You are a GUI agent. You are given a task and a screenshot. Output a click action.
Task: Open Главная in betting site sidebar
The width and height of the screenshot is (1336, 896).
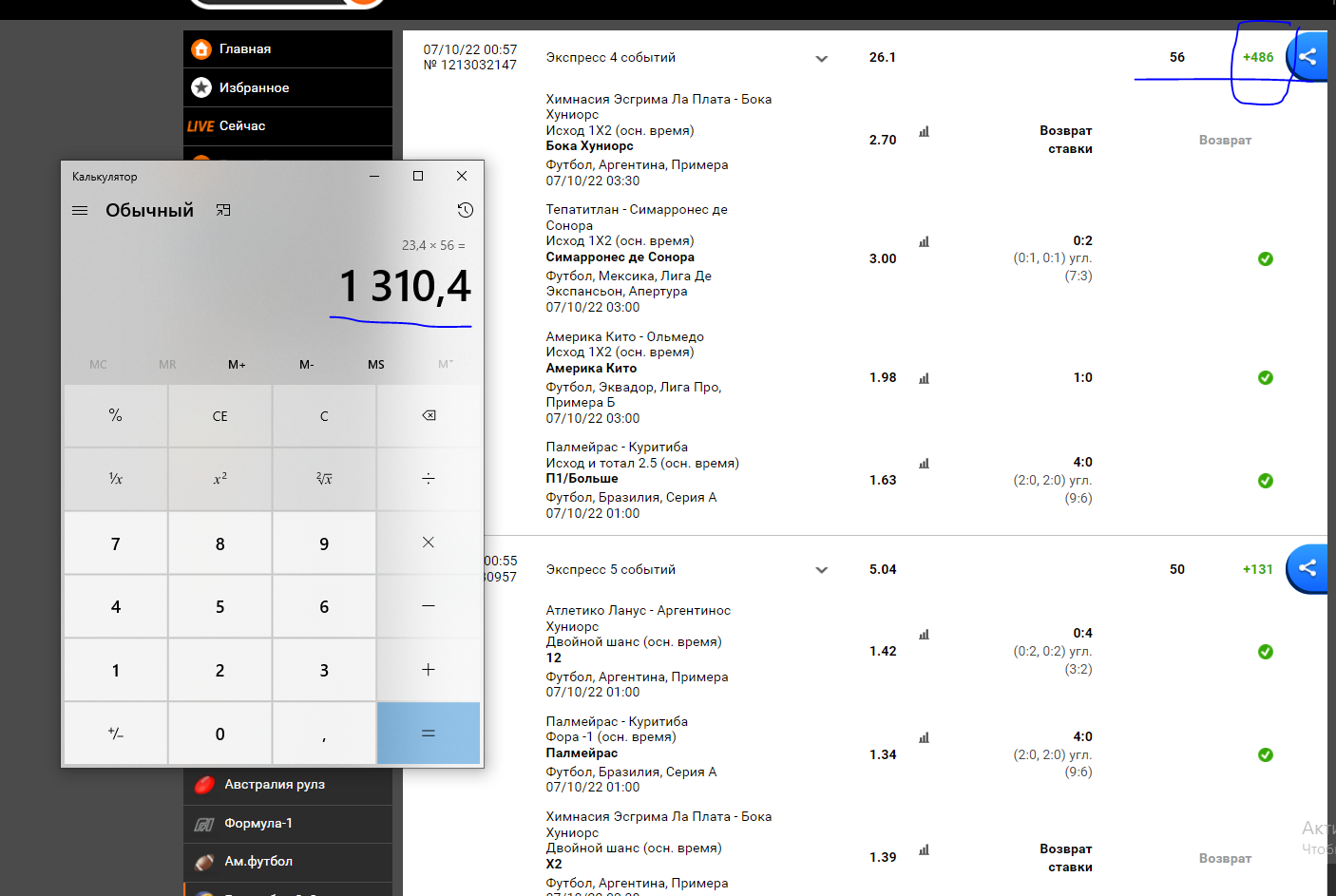(x=288, y=48)
